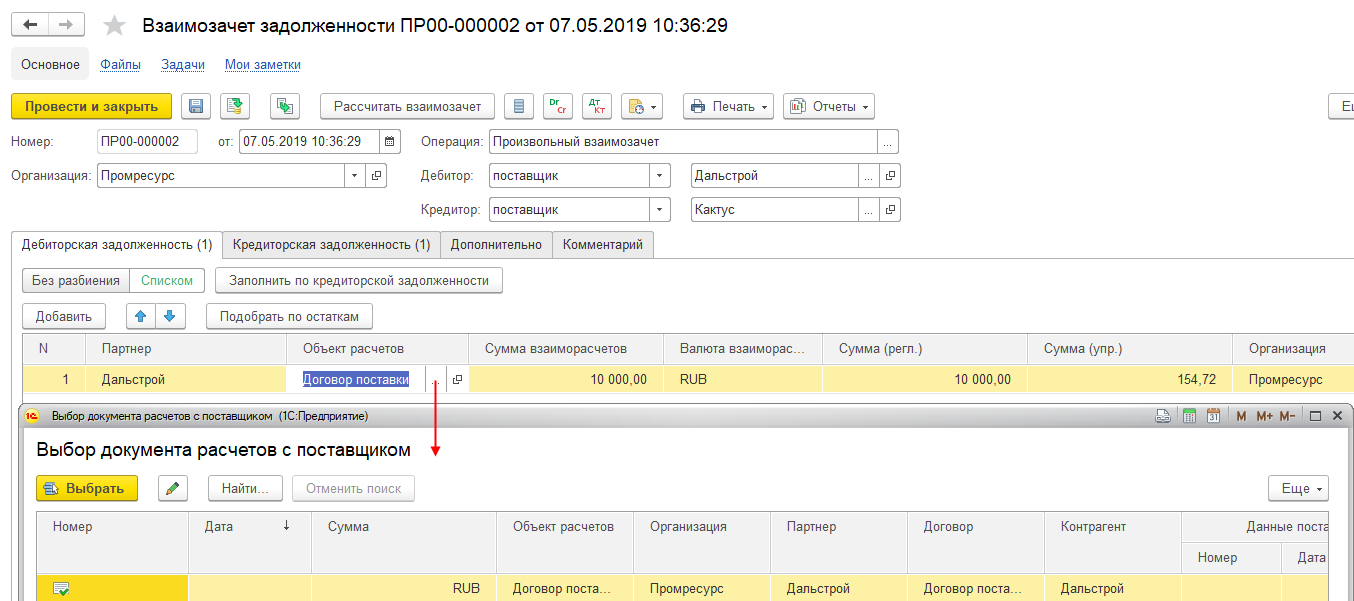Click the Провести и закрыть button
The width and height of the screenshot is (1354, 601).
click(91, 106)
